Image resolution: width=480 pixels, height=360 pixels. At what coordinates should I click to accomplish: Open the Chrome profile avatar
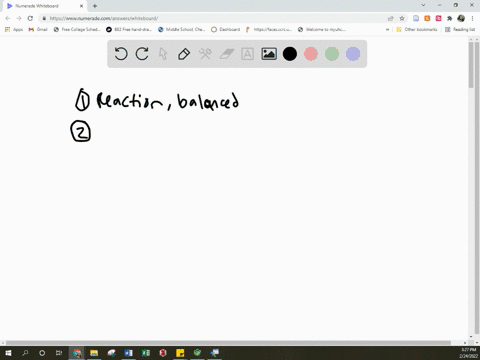click(461, 18)
